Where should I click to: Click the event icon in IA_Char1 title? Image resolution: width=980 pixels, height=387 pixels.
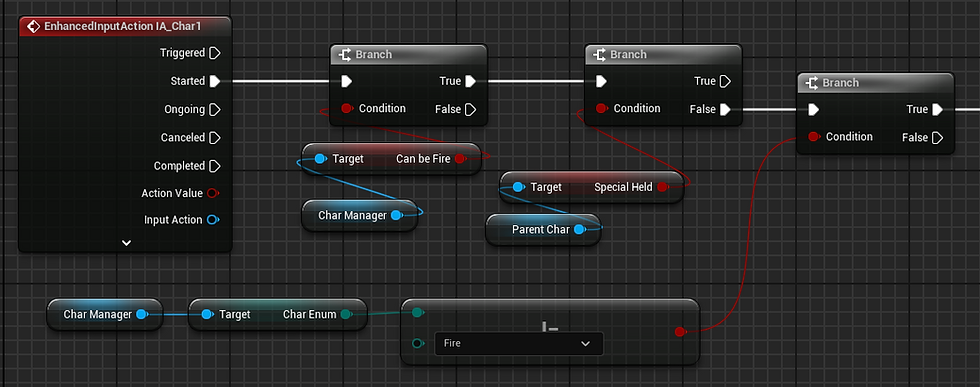(33, 26)
